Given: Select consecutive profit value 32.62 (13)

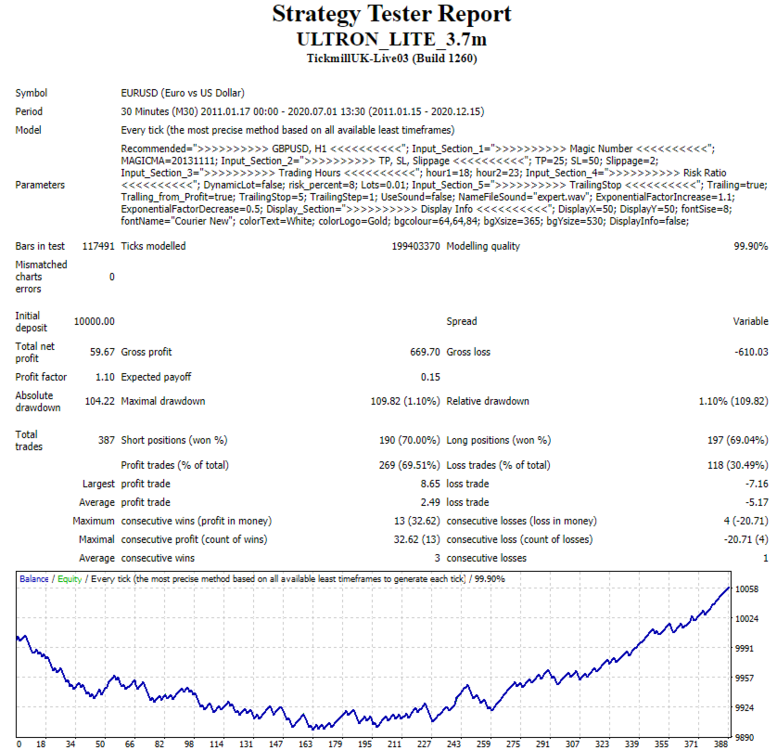Looking at the screenshot, I should tap(417, 540).
